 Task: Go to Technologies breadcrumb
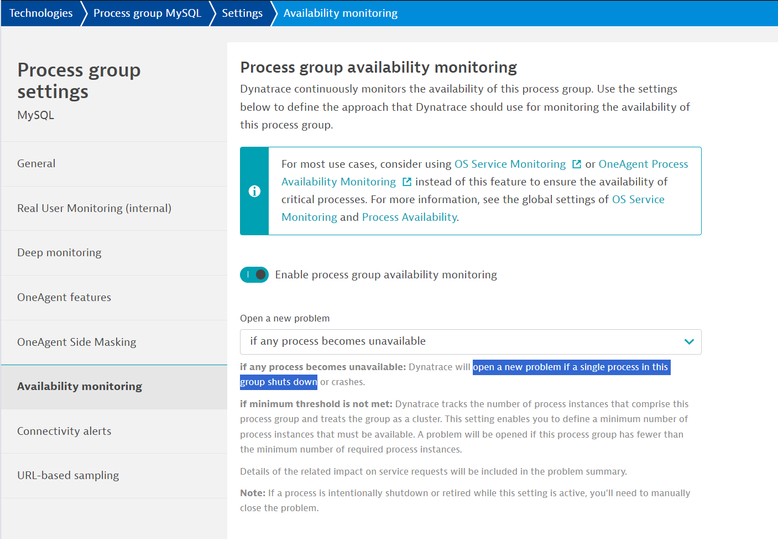tap(41, 13)
